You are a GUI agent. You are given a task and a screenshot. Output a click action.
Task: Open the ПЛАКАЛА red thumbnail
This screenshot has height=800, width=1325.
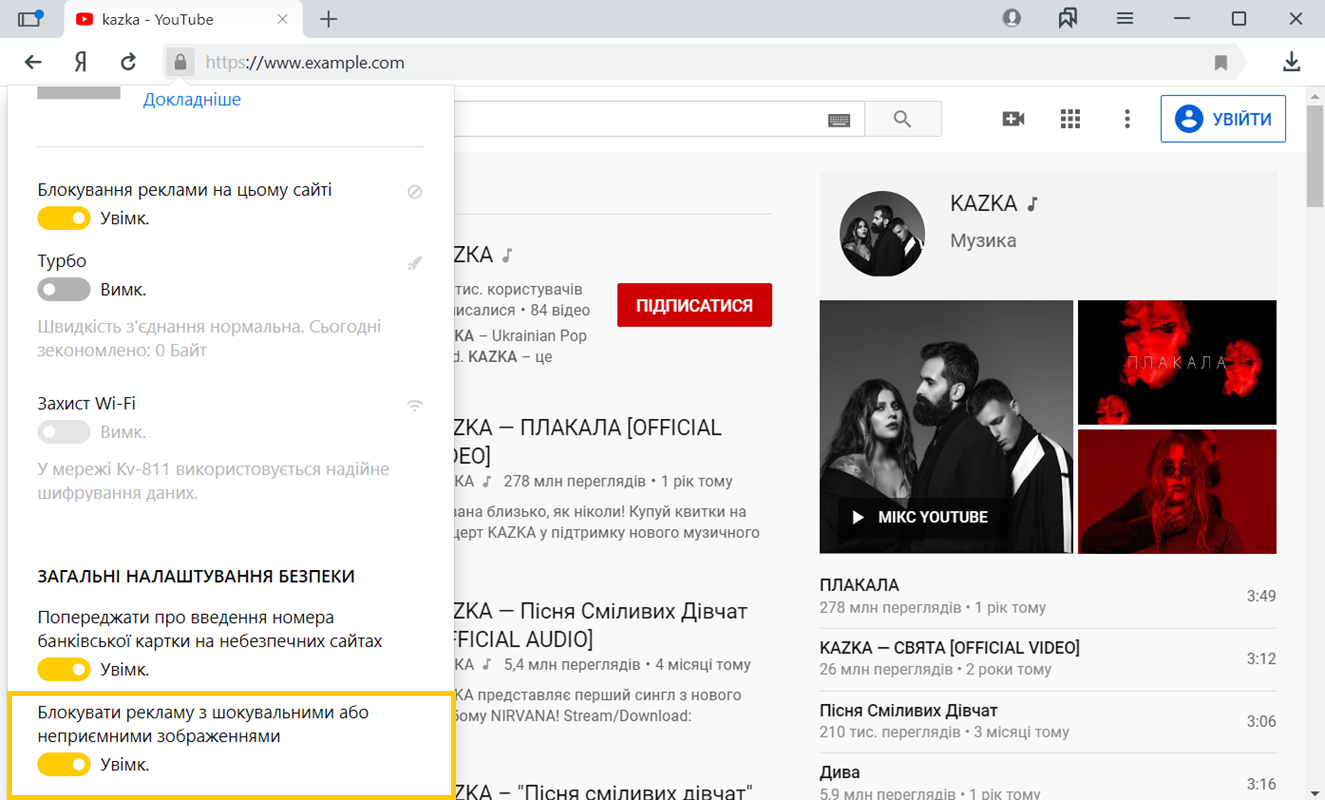(1177, 362)
